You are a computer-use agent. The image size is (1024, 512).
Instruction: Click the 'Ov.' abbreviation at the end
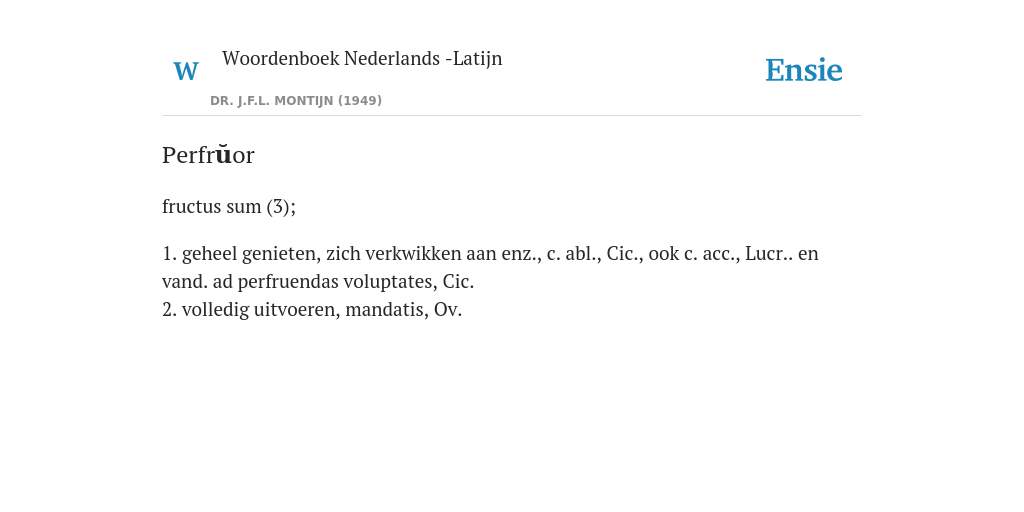(448, 310)
